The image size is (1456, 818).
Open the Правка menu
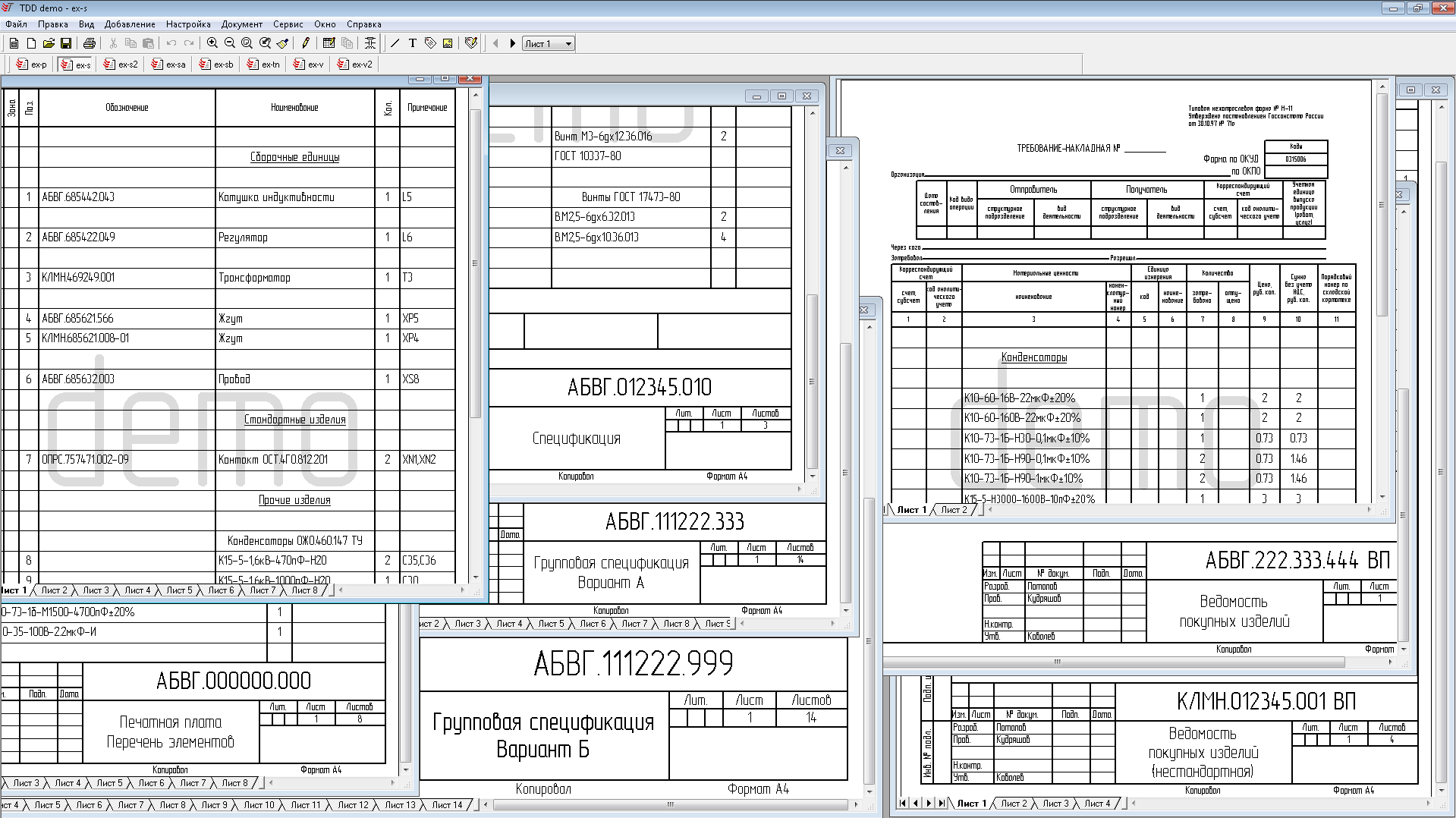point(53,24)
